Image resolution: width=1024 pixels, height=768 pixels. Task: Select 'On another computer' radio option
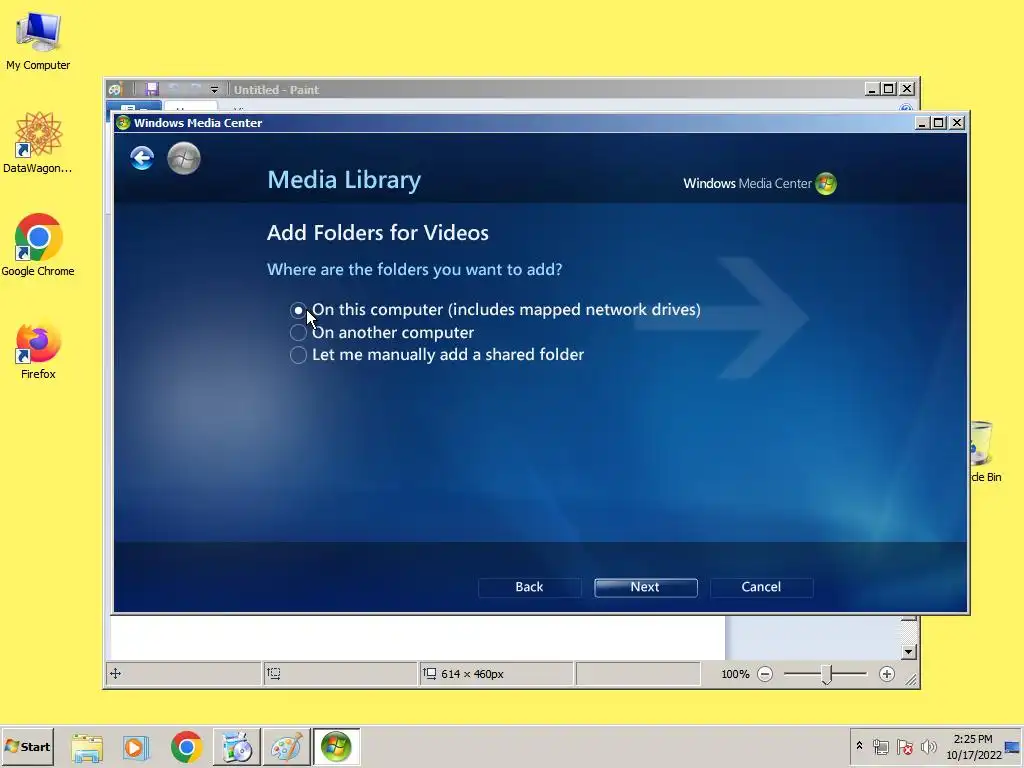coord(298,332)
